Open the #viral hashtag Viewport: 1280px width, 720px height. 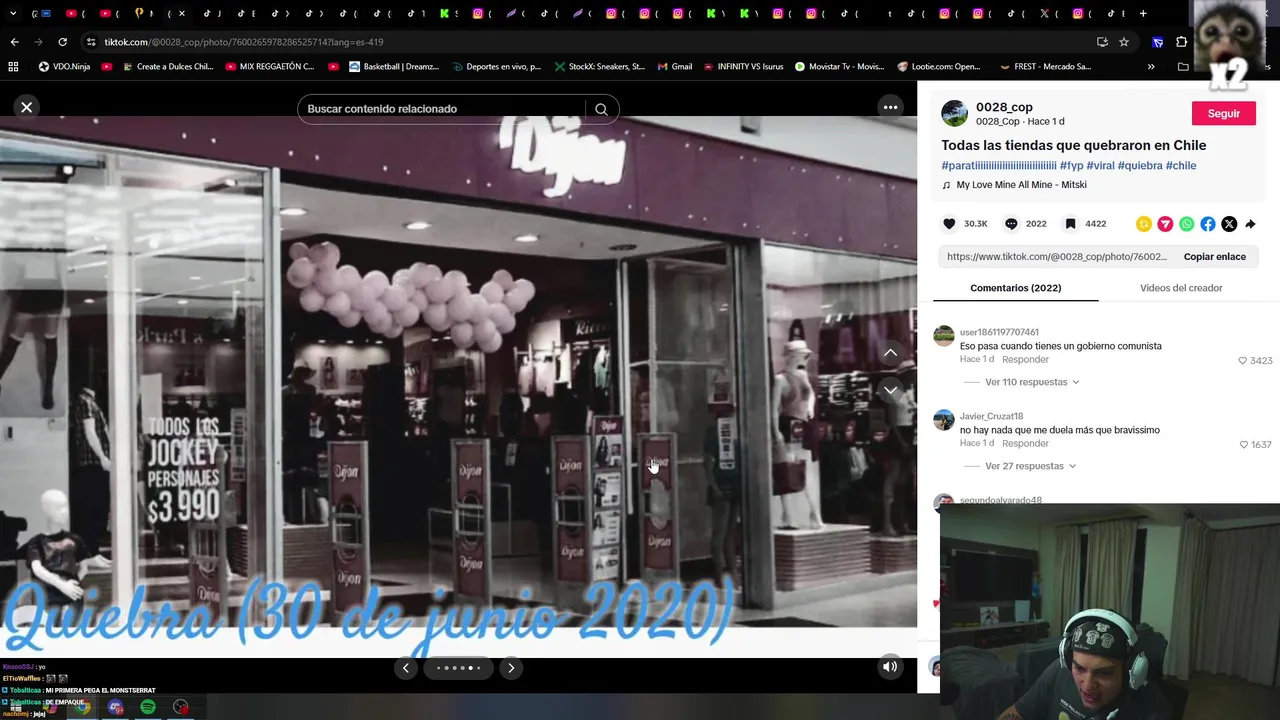[1100, 166]
